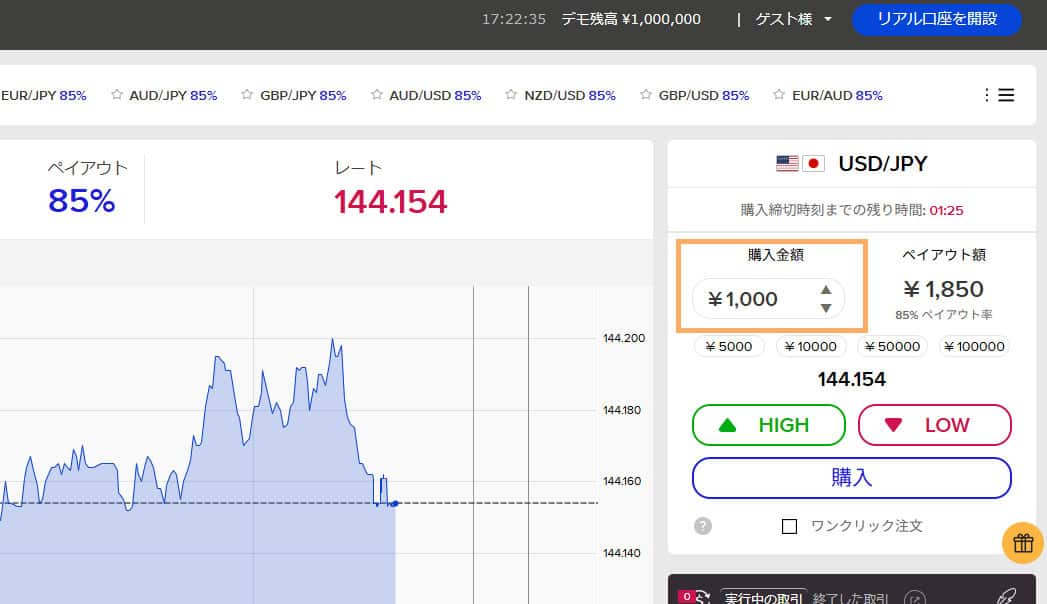Switch to the 実行中の取引 tab

click(x=765, y=597)
